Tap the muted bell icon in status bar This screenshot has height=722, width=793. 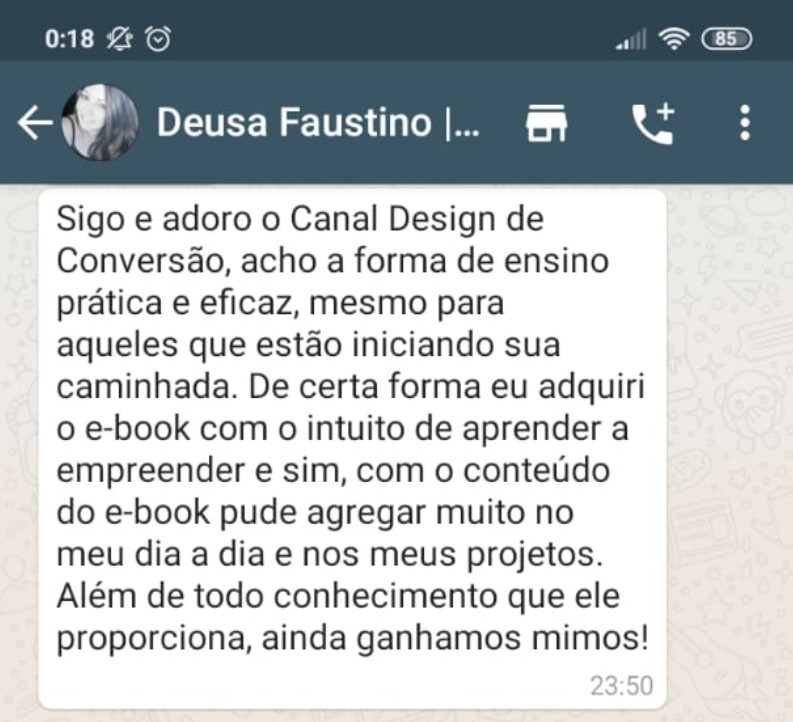pos(119,39)
